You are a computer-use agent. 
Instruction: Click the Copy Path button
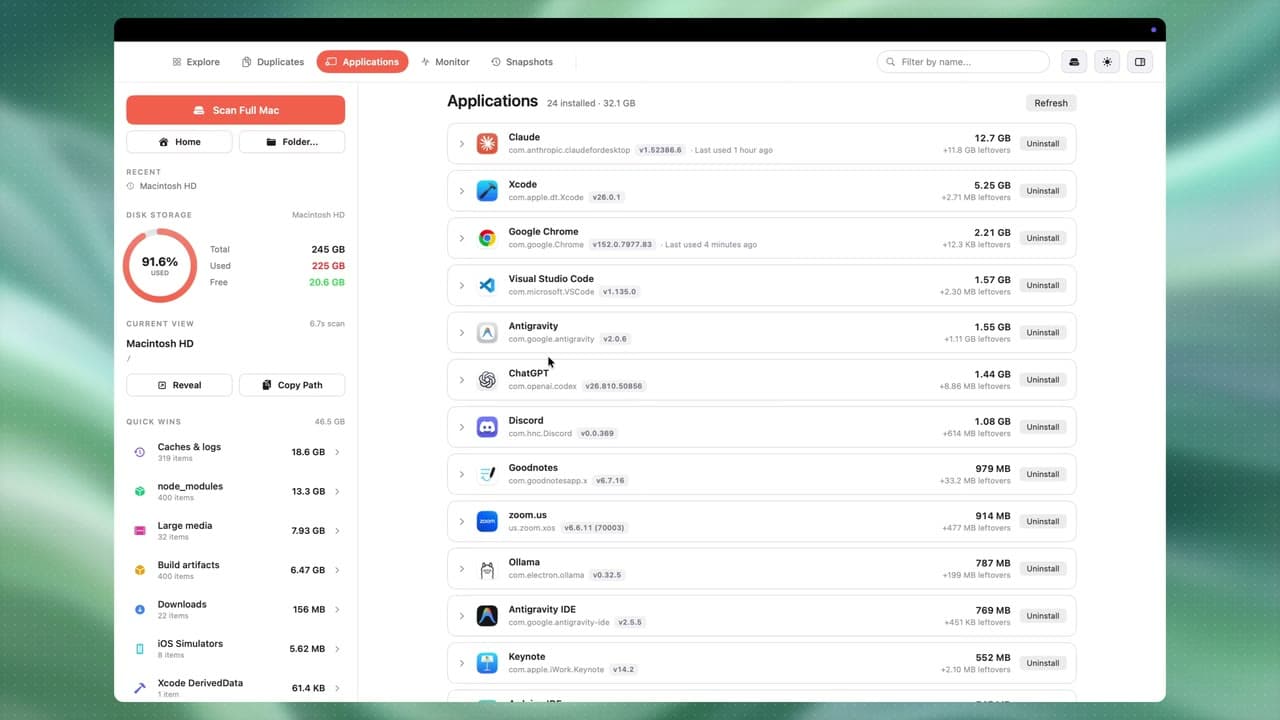coord(292,385)
